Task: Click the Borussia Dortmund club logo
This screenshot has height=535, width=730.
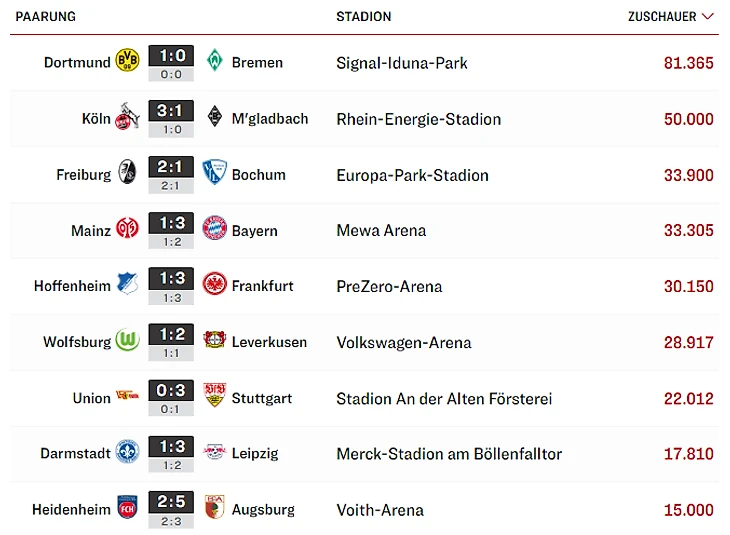Action: pyautogui.click(x=127, y=62)
